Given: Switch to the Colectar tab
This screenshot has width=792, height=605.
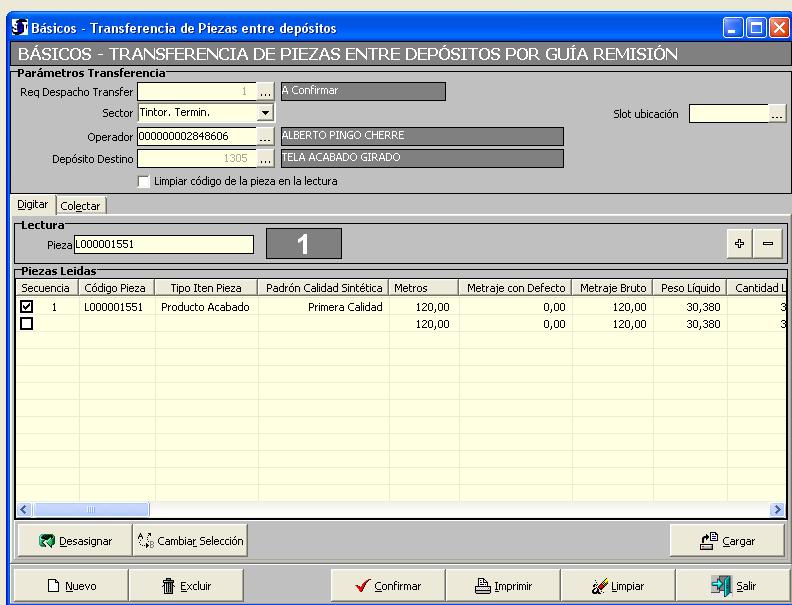Looking at the screenshot, I should [80, 205].
